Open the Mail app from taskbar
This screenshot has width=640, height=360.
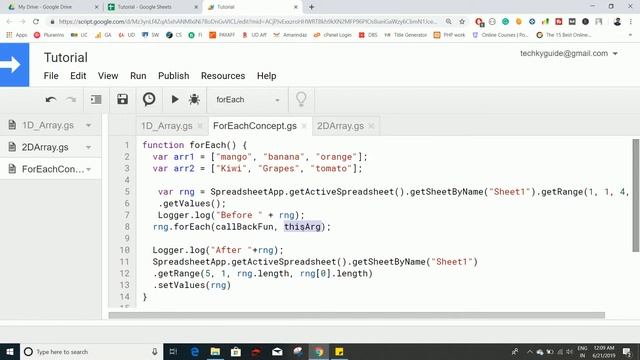click(277, 352)
